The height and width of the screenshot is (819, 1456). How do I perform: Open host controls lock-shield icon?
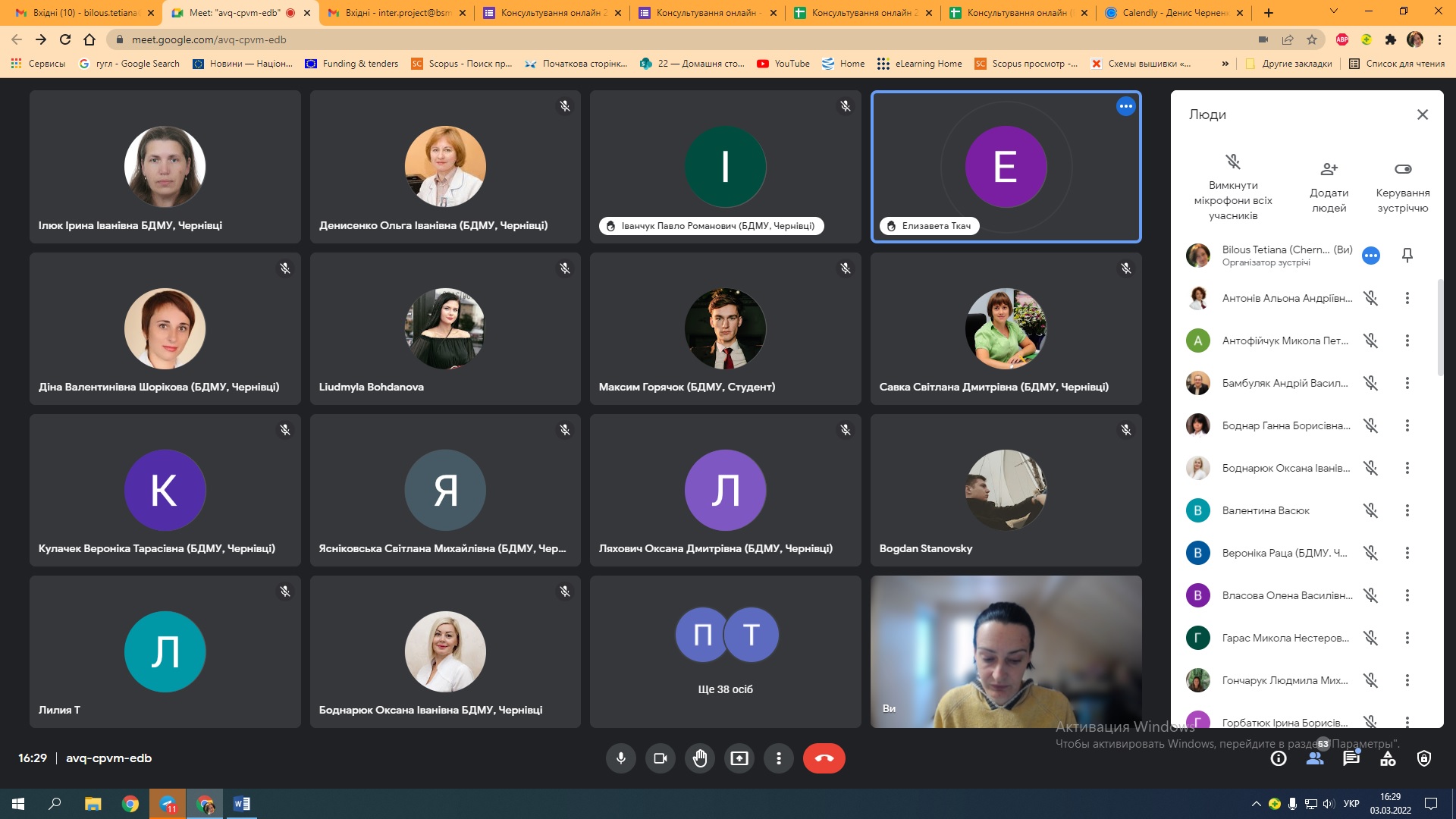(1423, 758)
